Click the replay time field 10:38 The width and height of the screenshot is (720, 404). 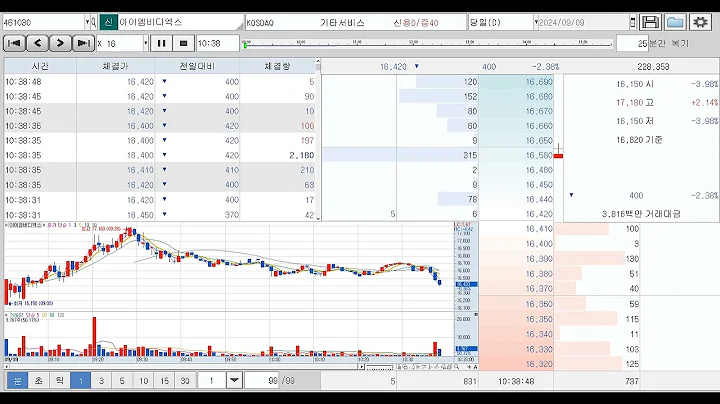[x=218, y=44]
